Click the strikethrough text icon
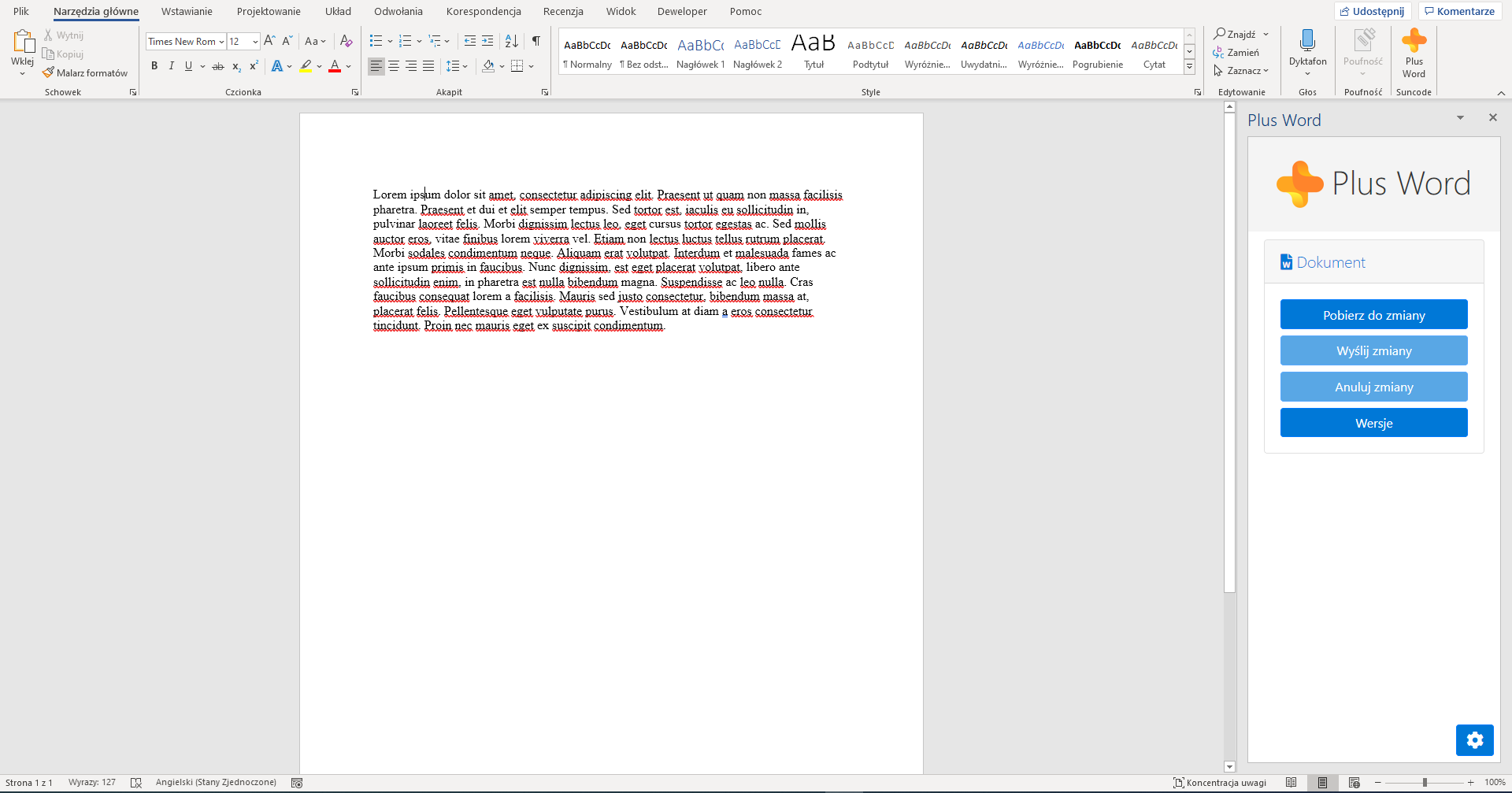This screenshot has width=1512, height=793. click(218, 66)
